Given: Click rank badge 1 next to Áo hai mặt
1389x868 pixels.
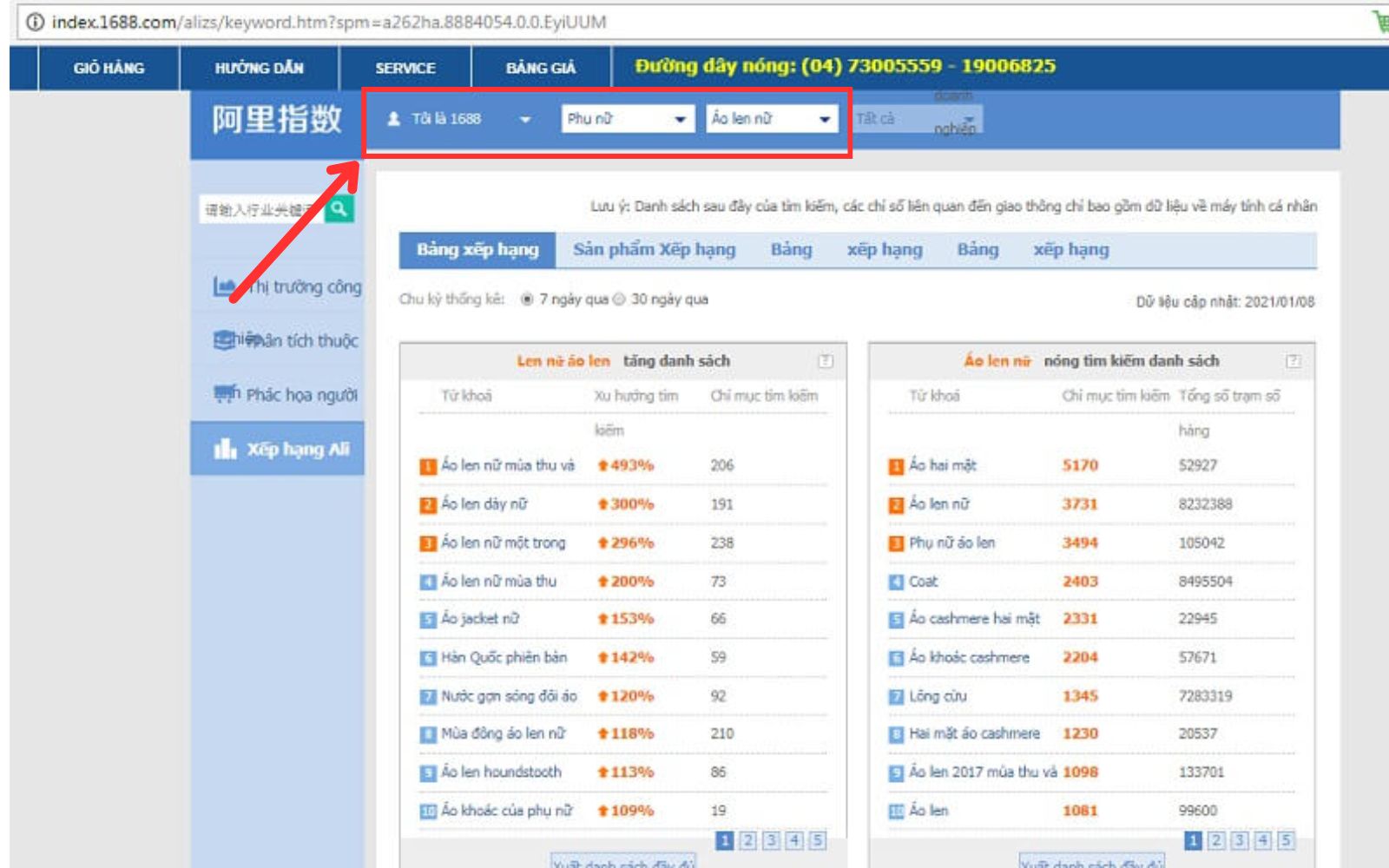Looking at the screenshot, I should pyautogui.click(x=896, y=466).
